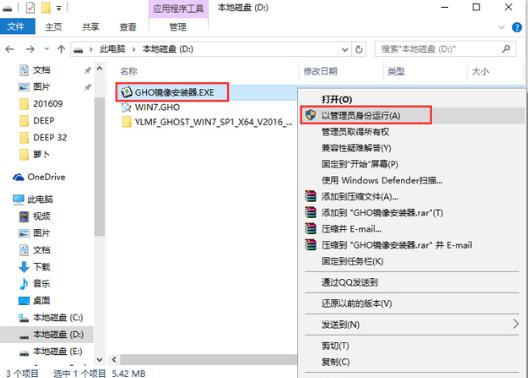The image size is (528, 378).
Task: Click the refresh button in address bar
Action: click(359, 49)
